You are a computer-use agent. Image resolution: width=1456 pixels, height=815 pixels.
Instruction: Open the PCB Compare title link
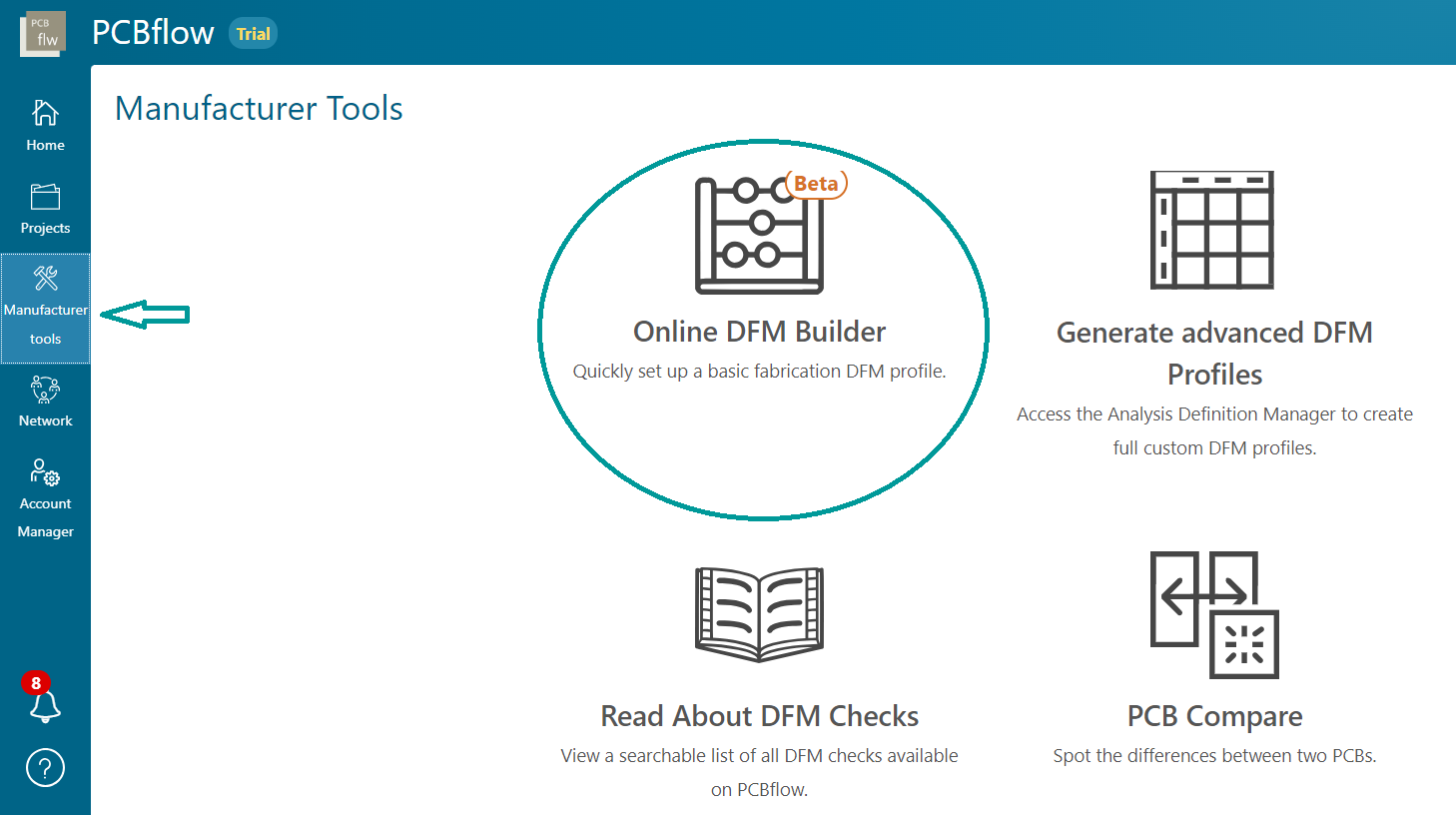point(1214,716)
